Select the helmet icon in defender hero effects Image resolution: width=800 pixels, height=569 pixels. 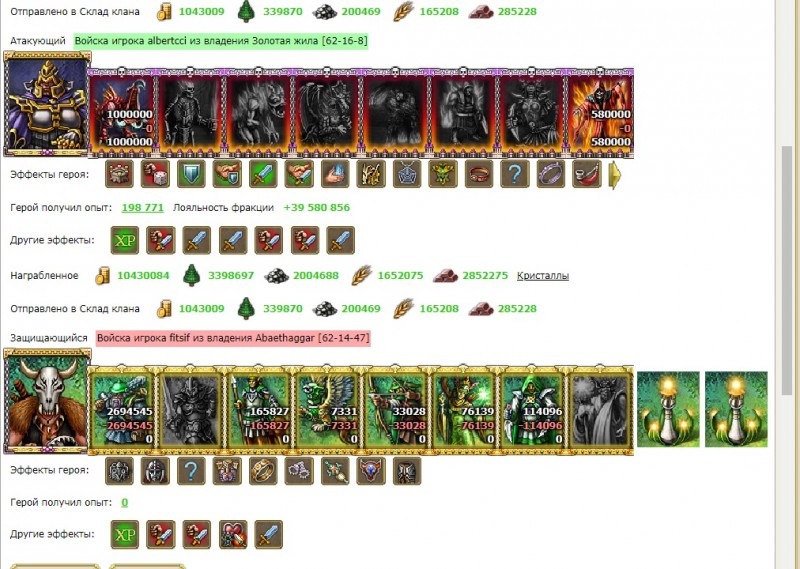155,471
